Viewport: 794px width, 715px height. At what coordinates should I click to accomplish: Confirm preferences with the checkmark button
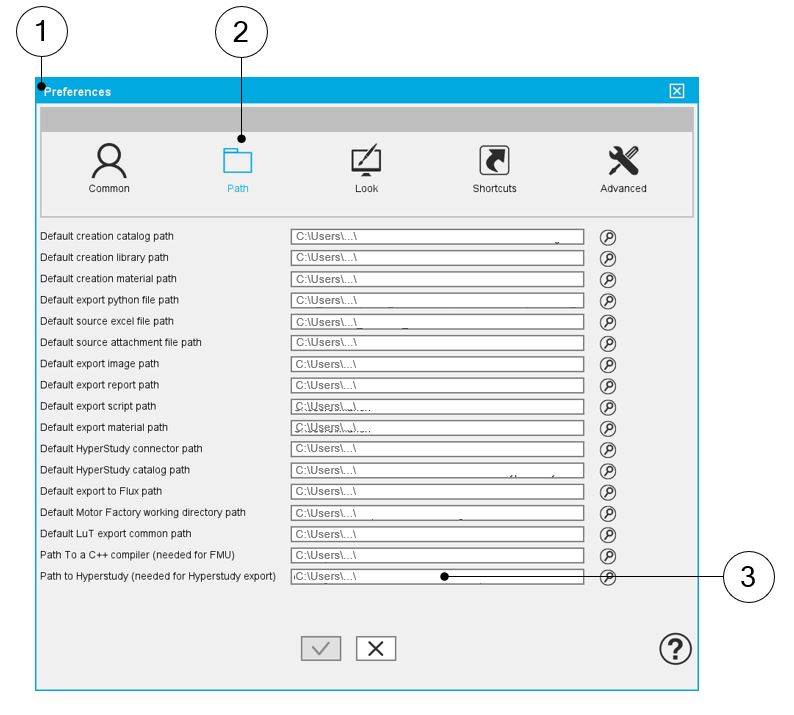tap(320, 648)
